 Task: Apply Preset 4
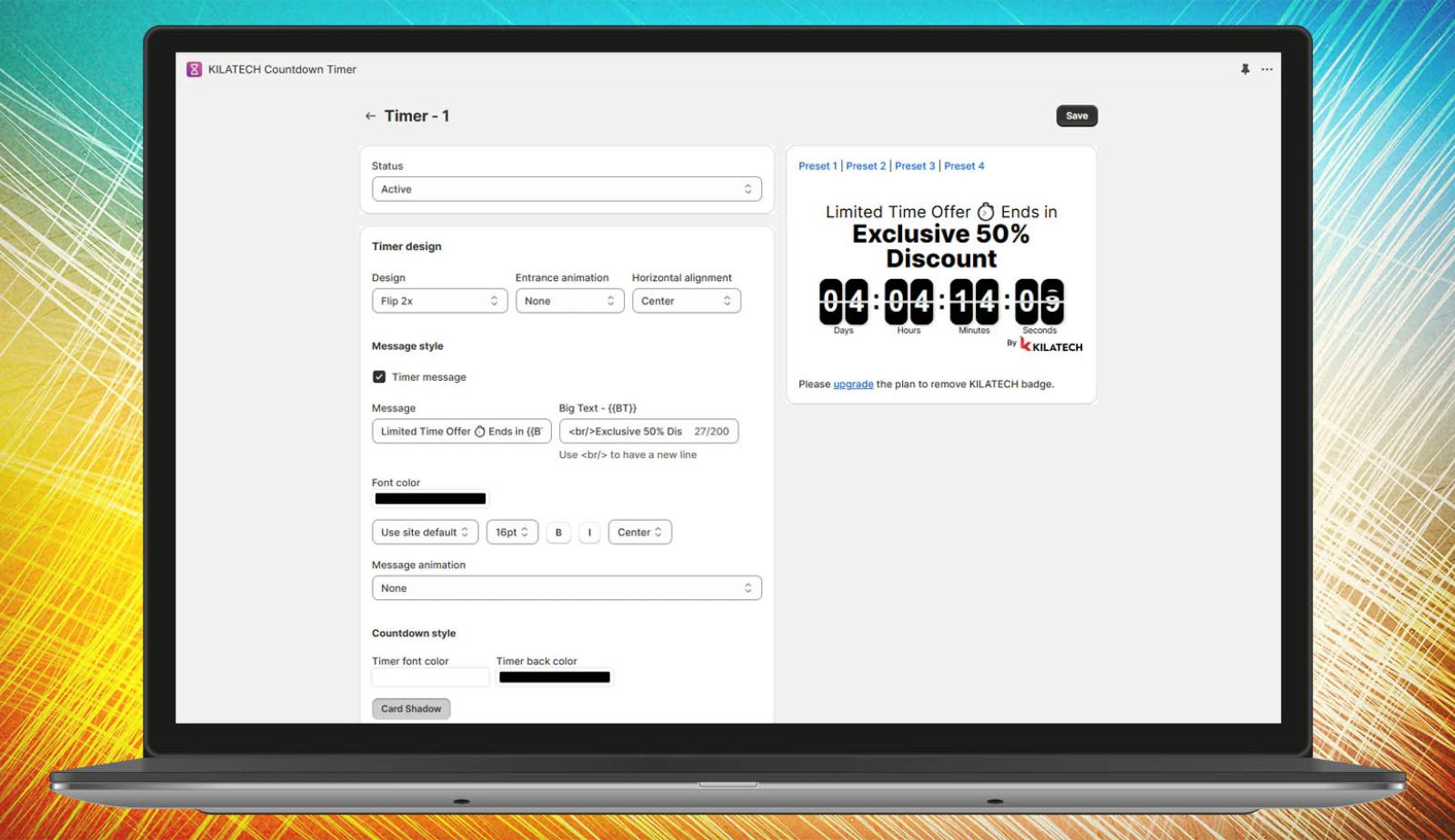click(964, 165)
